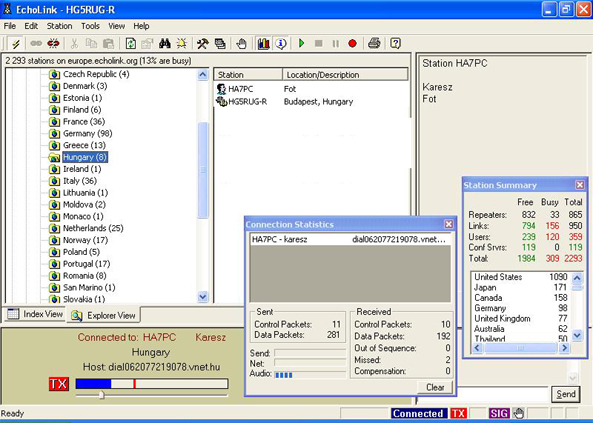The image size is (593, 423).
Task: Click the SIG indicator in status bar
Action: (x=499, y=414)
